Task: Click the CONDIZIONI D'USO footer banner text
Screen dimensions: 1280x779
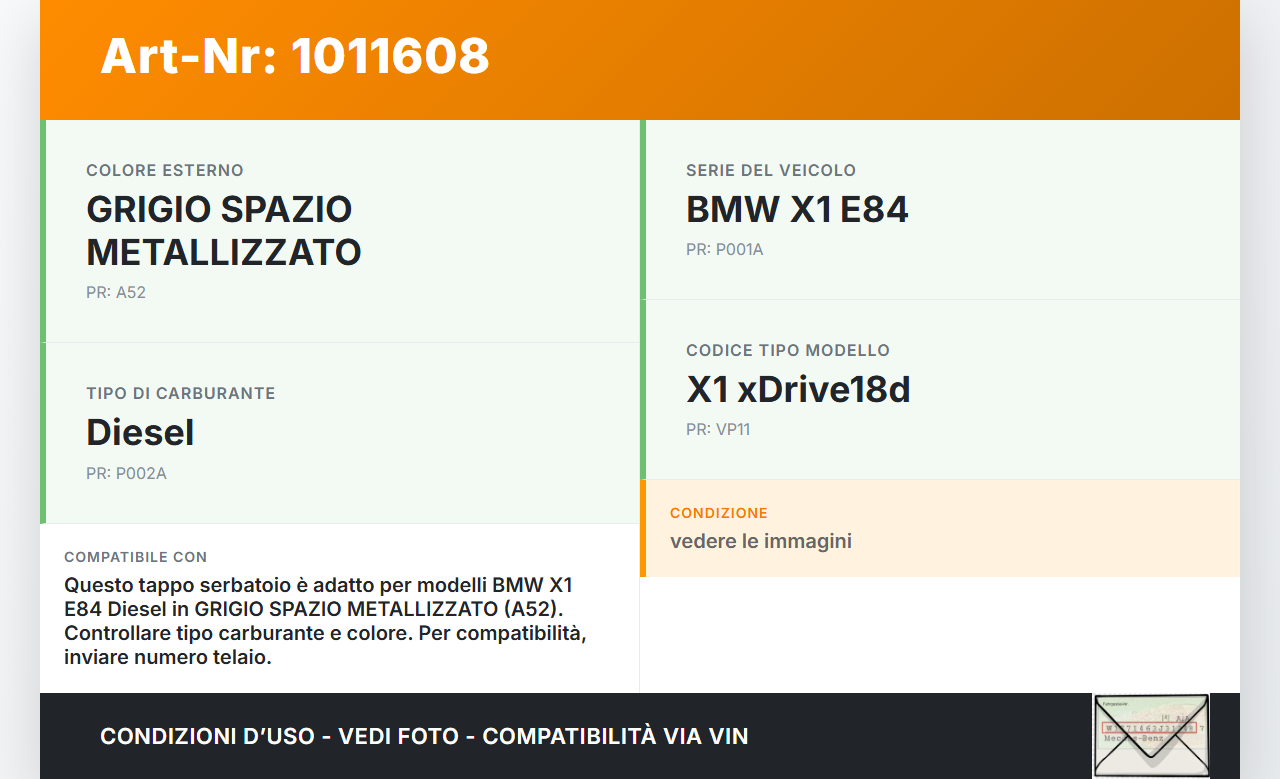Action: [x=424, y=737]
